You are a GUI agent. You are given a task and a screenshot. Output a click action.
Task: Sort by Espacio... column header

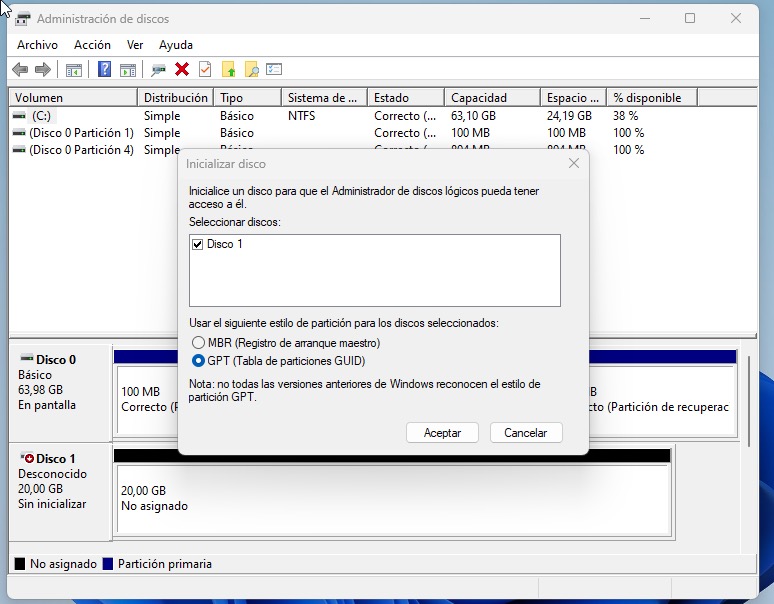574,98
